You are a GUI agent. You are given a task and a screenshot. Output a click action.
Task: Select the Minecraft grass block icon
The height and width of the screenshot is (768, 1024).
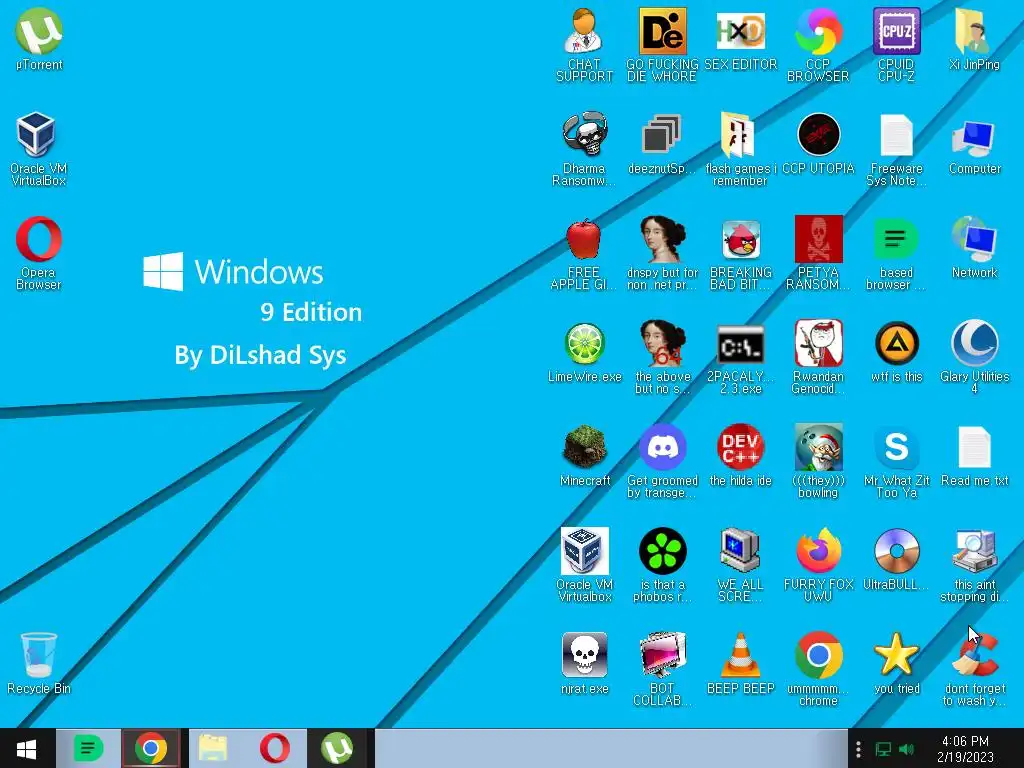(x=584, y=447)
